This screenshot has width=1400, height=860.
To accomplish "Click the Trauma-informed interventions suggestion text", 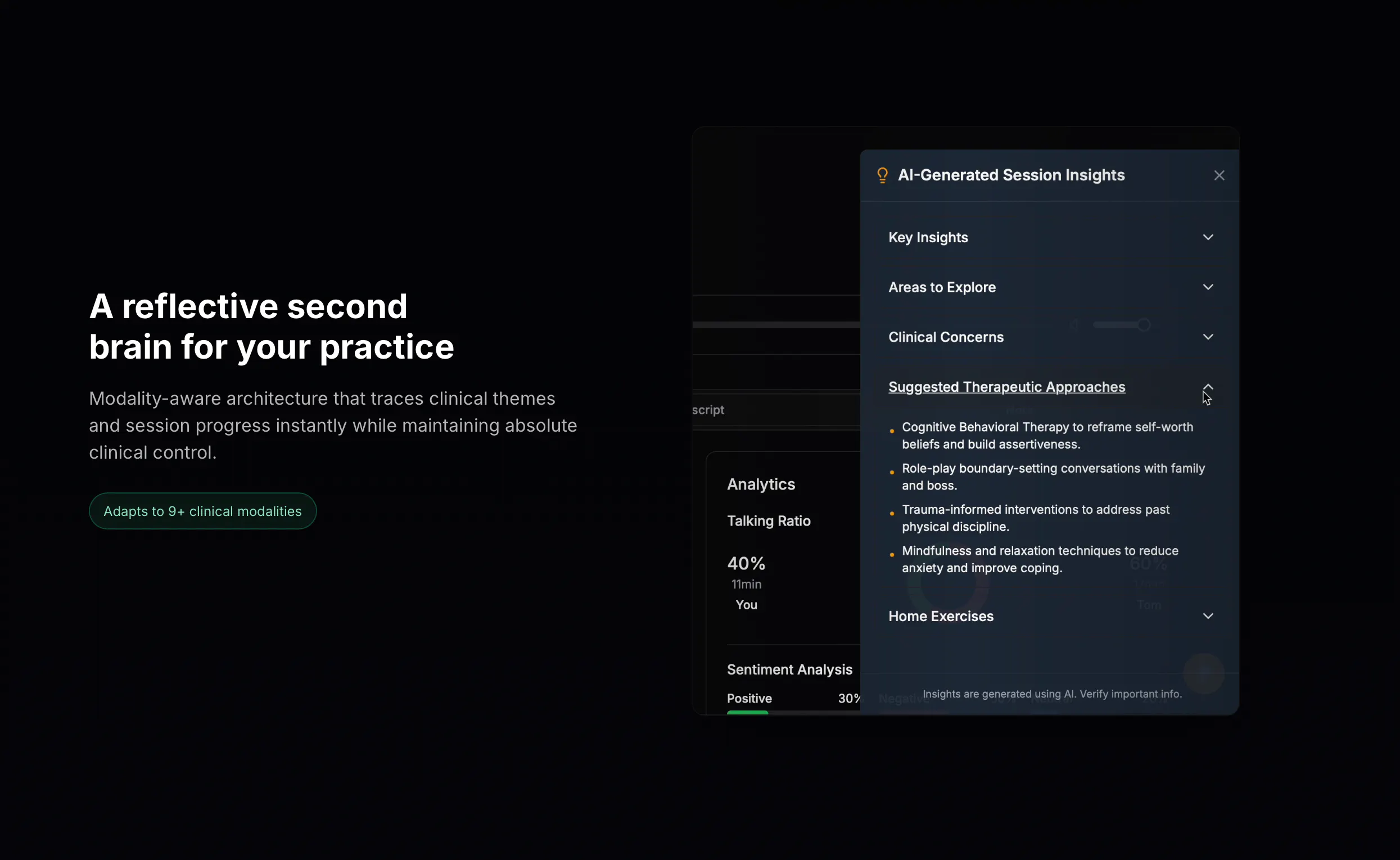I will tap(1035, 518).
